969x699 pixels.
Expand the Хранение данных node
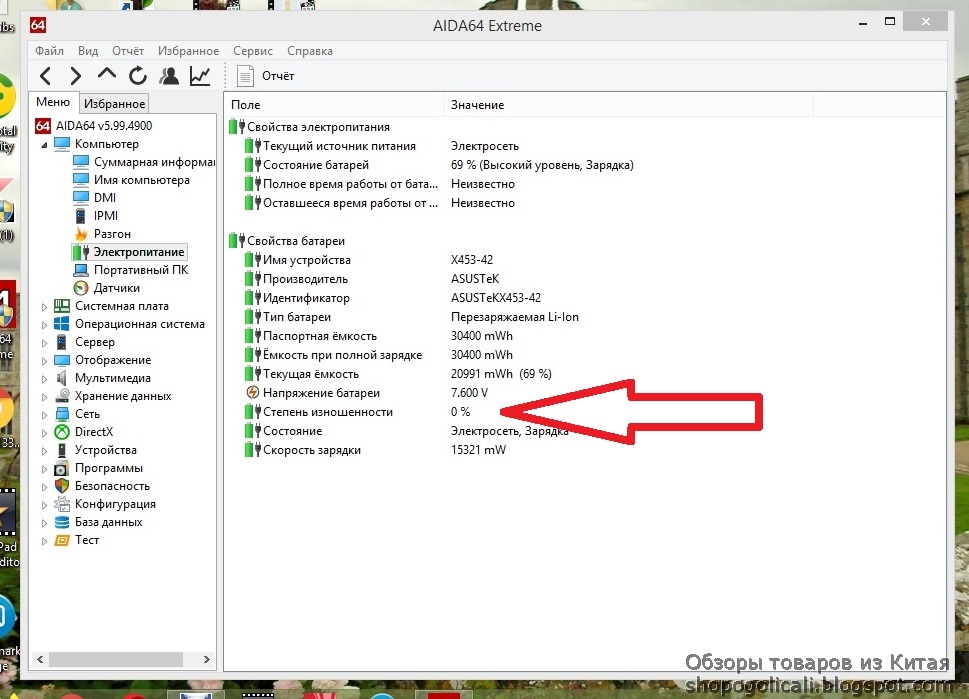point(44,396)
